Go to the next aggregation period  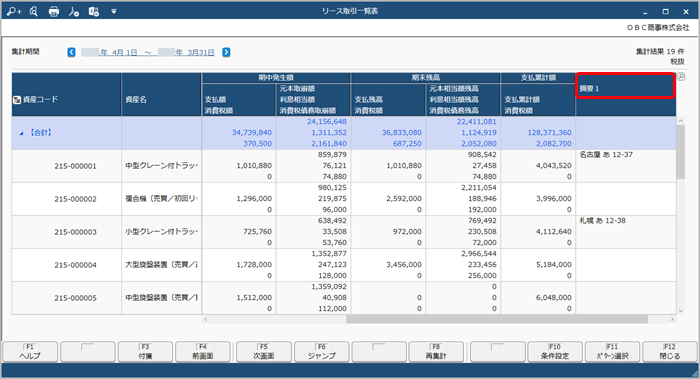click(226, 52)
